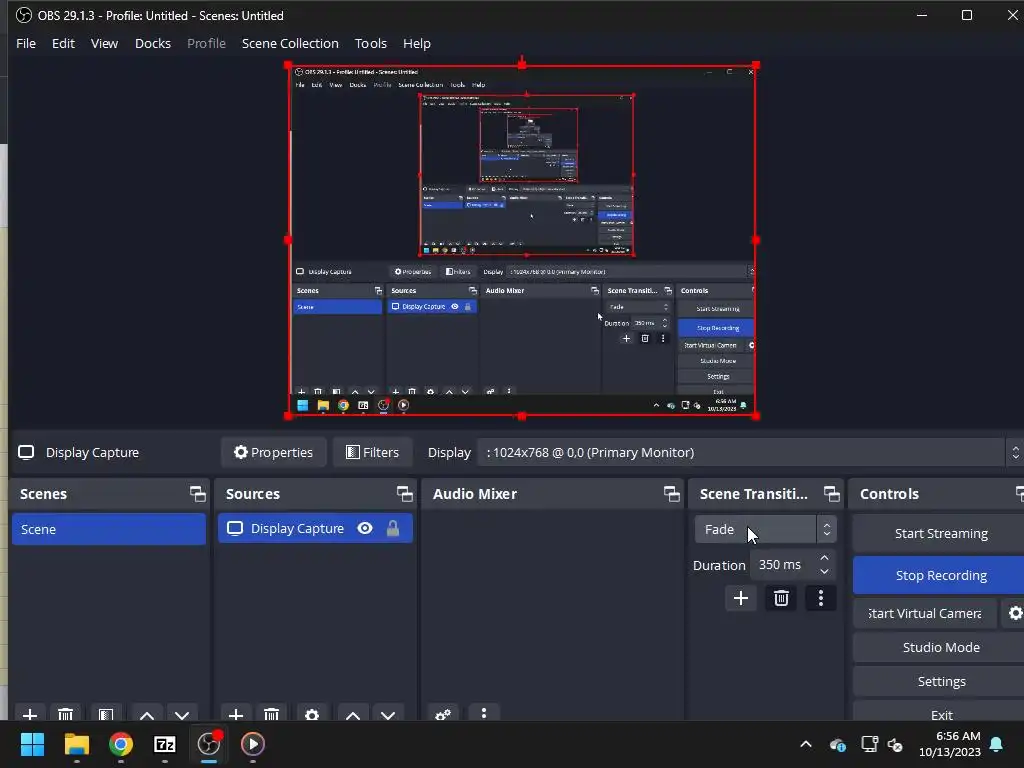This screenshot has height=768, width=1024.
Task: Open the Docks menu
Action: (153, 43)
